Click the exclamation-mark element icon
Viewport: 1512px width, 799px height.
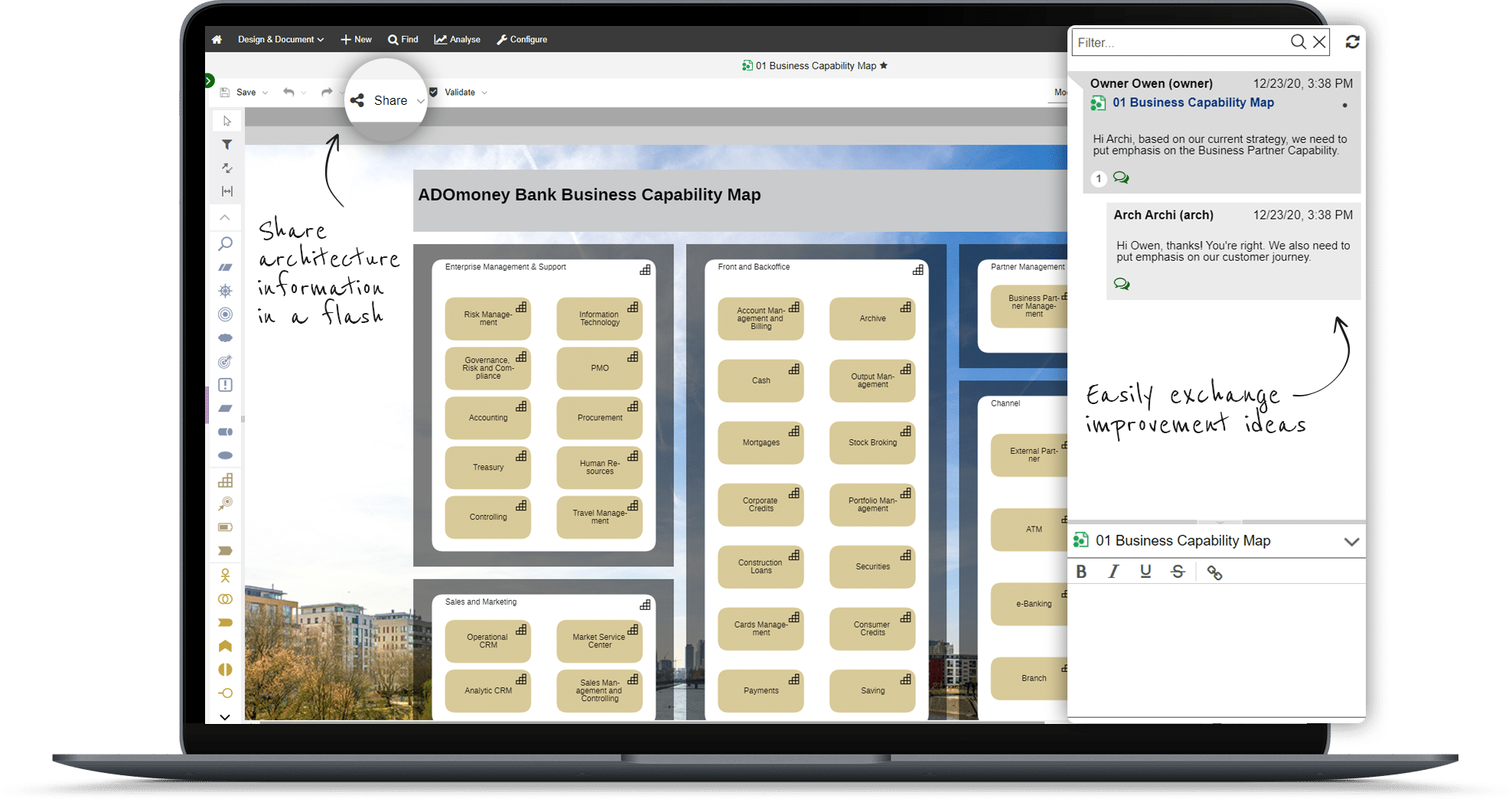click(225, 385)
